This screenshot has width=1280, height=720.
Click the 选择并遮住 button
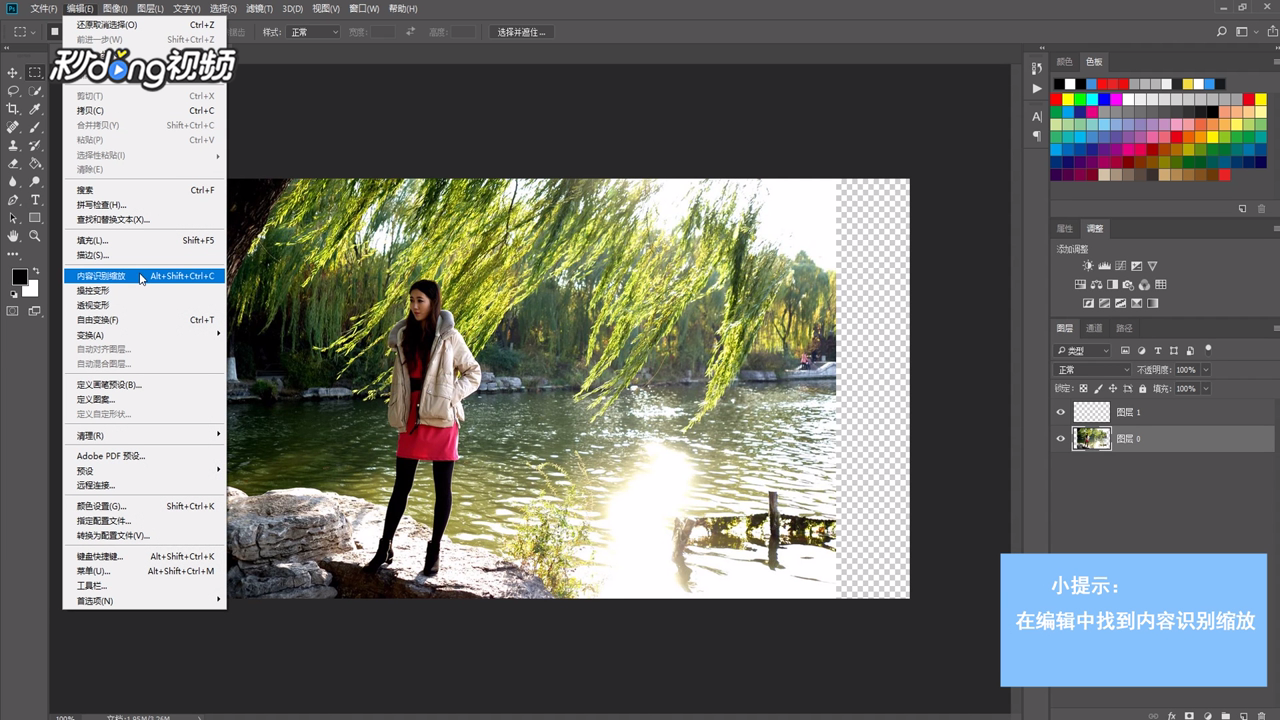pyautogui.click(x=521, y=32)
